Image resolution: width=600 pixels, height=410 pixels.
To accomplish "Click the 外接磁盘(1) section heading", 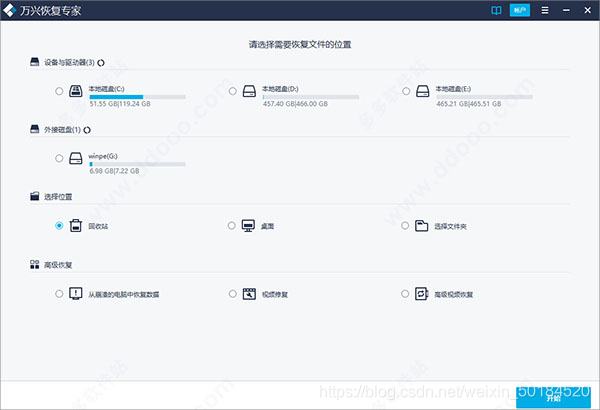I will [x=62, y=130].
